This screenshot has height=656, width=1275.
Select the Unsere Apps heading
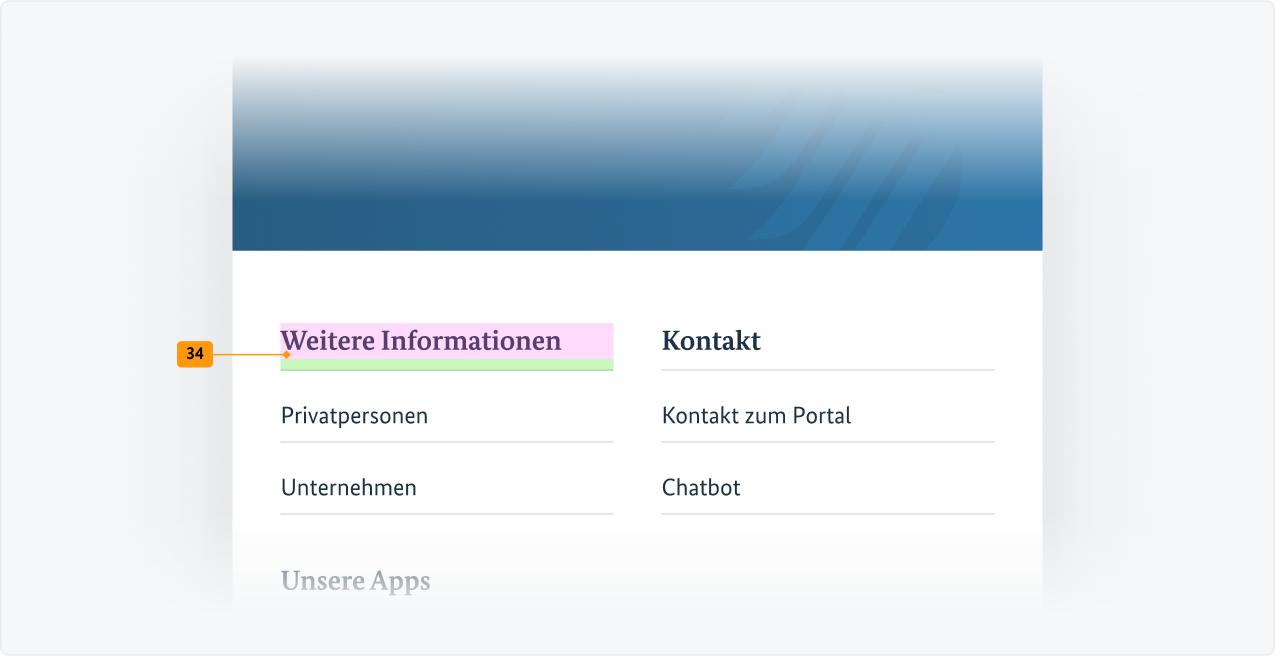[x=356, y=580]
